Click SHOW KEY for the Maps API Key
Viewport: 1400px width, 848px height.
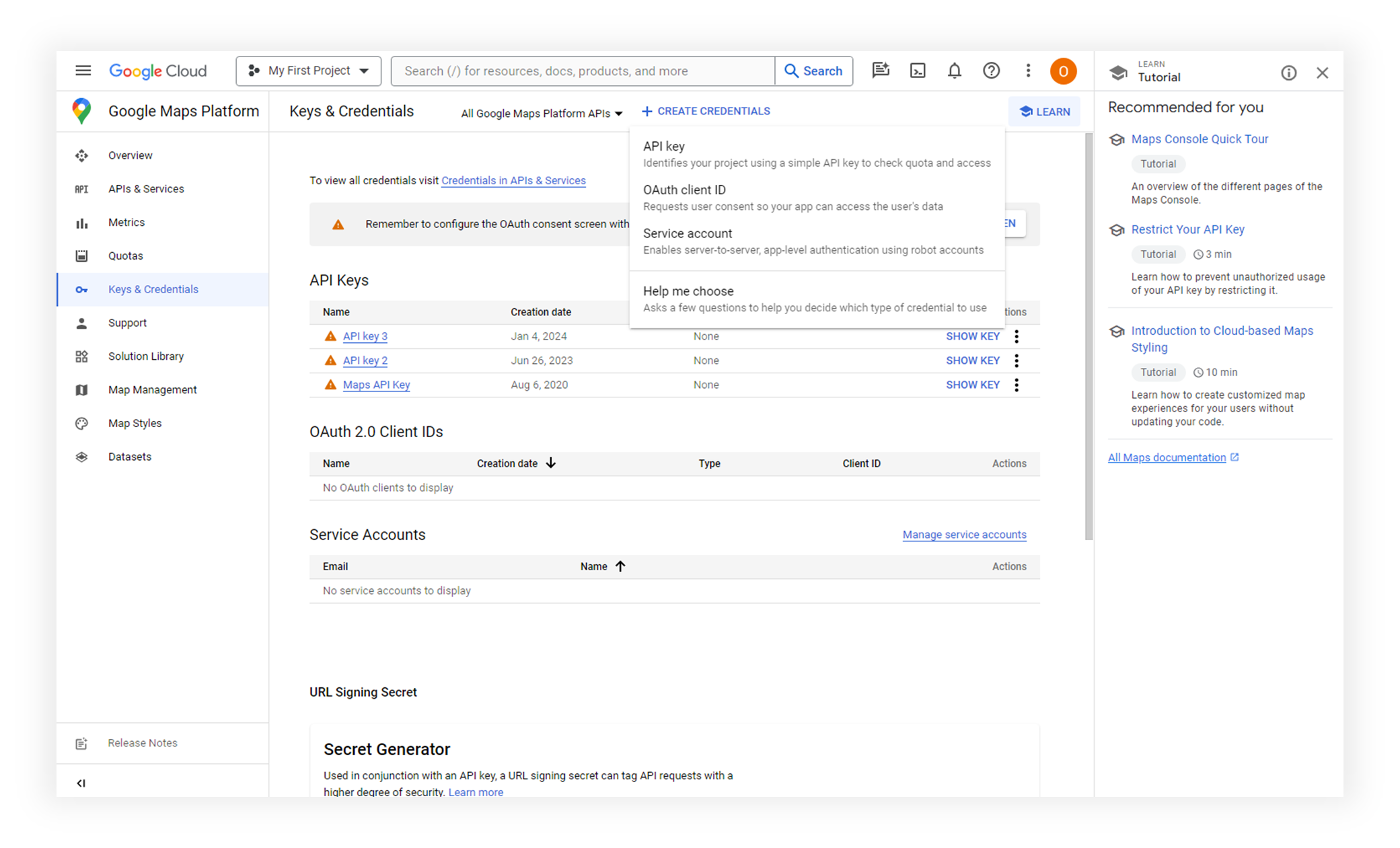point(972,385)
